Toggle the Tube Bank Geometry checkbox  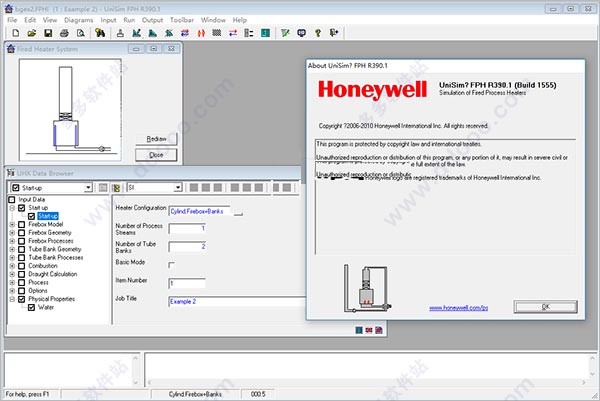[x=22, y=249]
